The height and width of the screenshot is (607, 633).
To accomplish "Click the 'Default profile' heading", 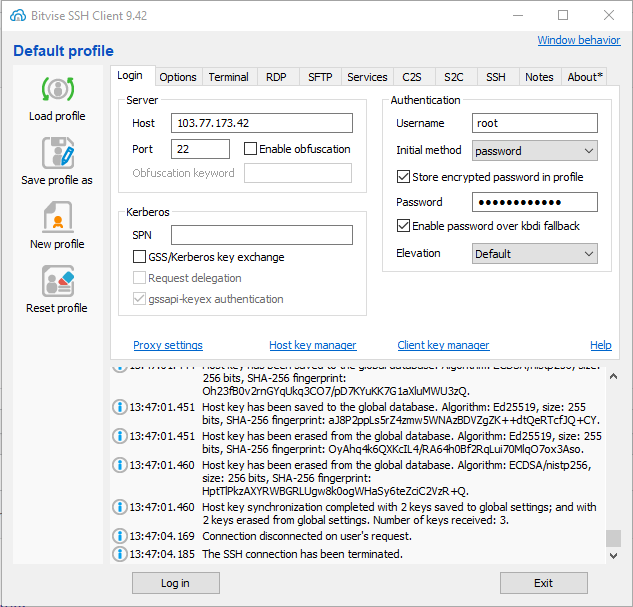I will [63, 51].
